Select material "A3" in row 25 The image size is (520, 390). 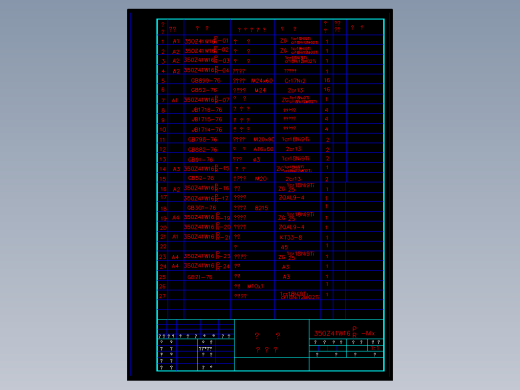[286, 277]
